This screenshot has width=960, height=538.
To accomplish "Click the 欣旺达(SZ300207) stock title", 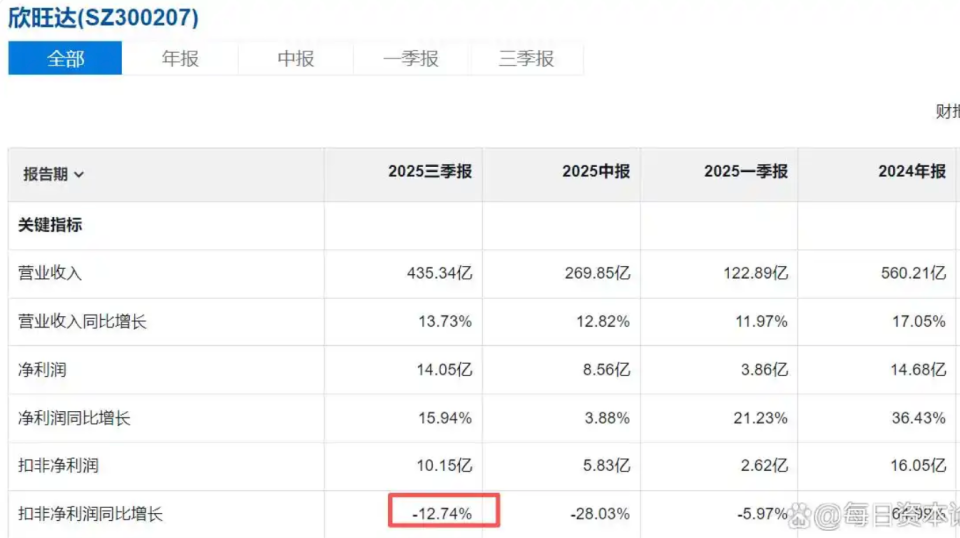I will (x=103, y=17).
